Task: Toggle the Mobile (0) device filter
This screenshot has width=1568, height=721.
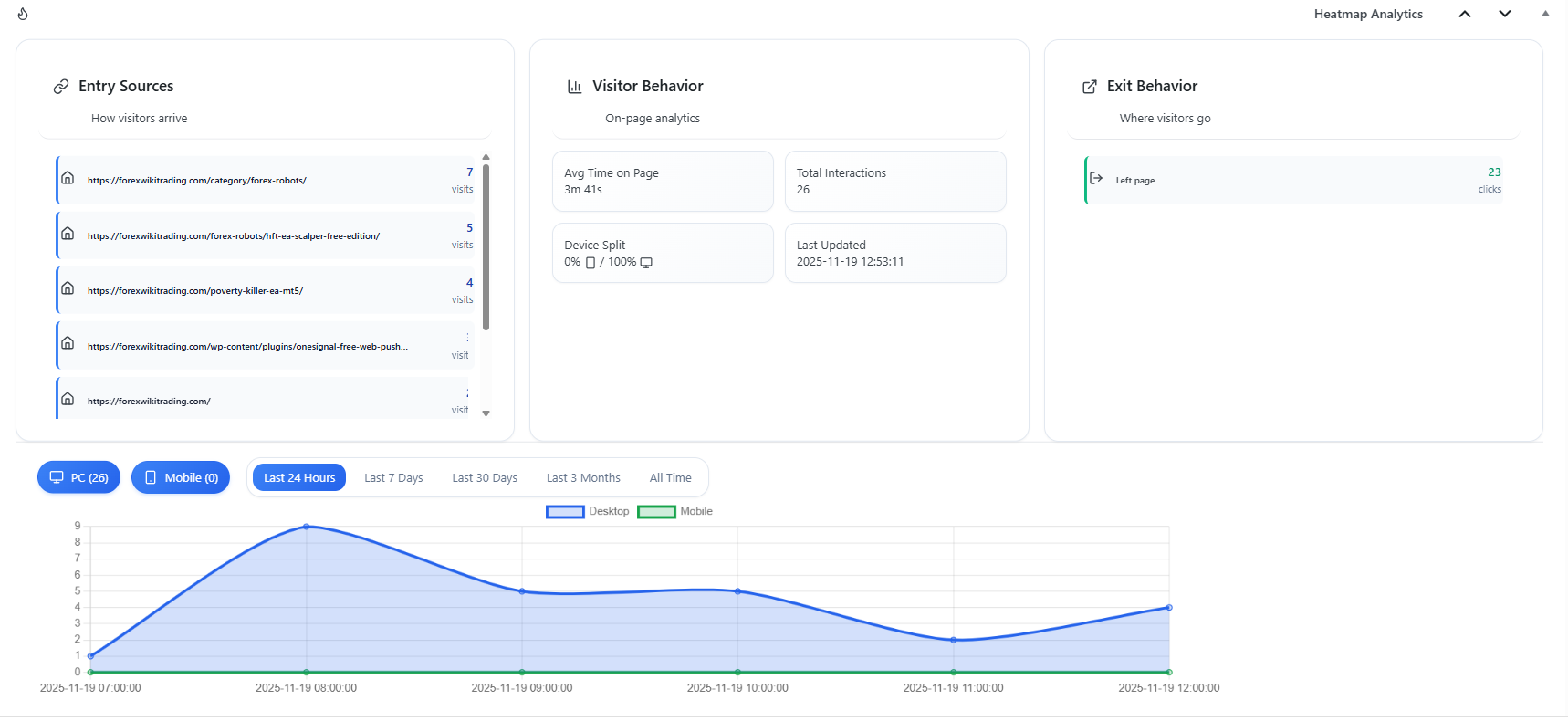Action: point(181,477)
